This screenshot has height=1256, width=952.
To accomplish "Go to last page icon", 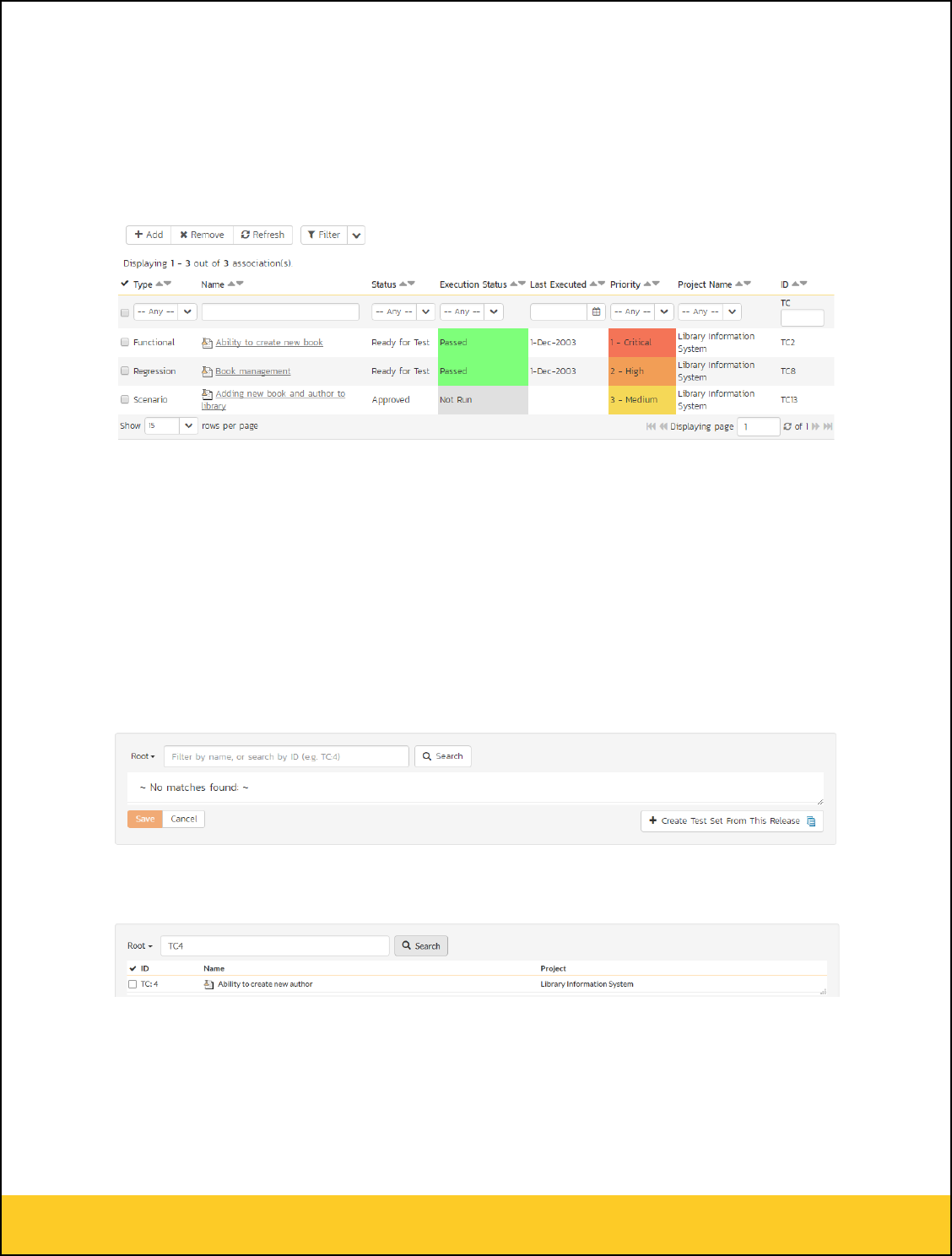I will (x=828, y=426).
